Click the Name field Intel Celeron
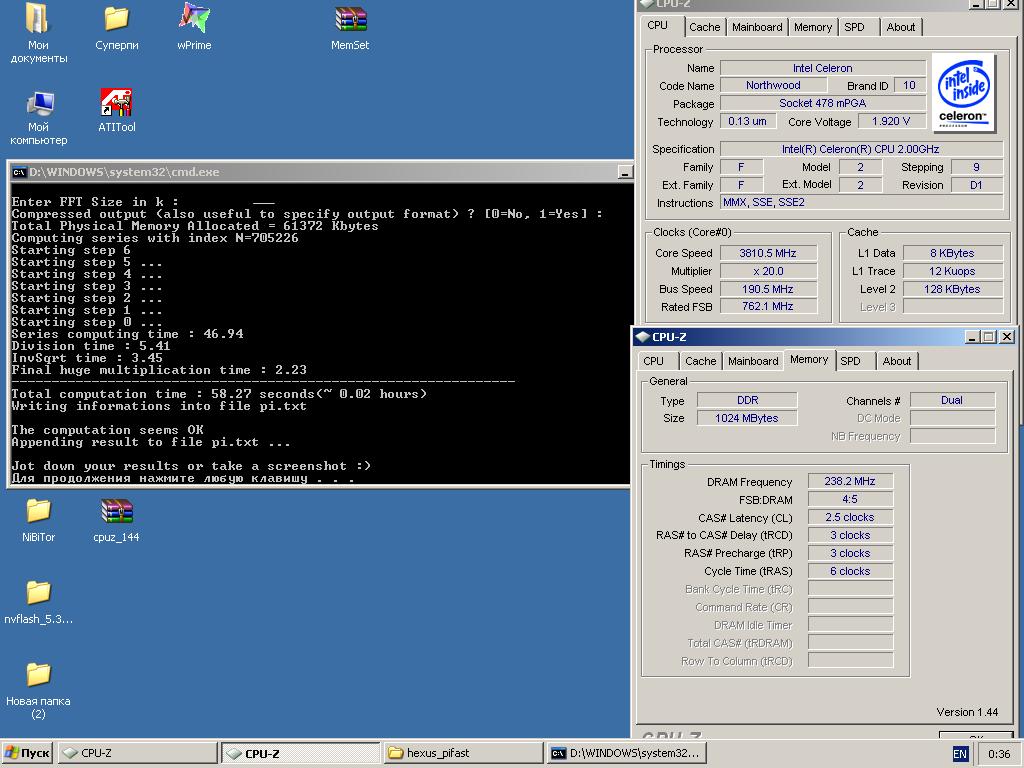The height and width of the screenshot is (768, 1024). click(x=823, y=68)
